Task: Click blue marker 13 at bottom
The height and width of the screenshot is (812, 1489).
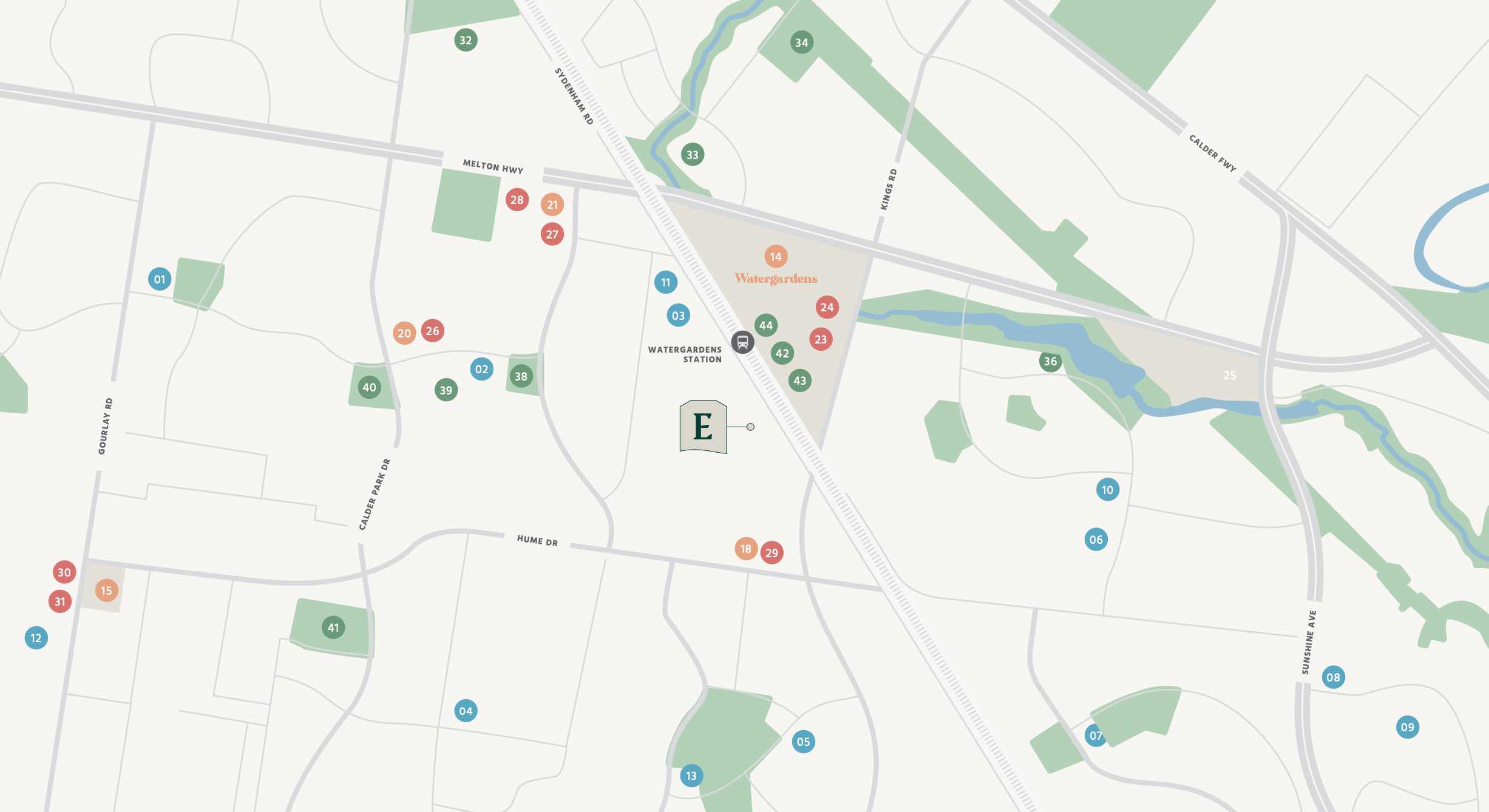Action: [x=691, y=776]
